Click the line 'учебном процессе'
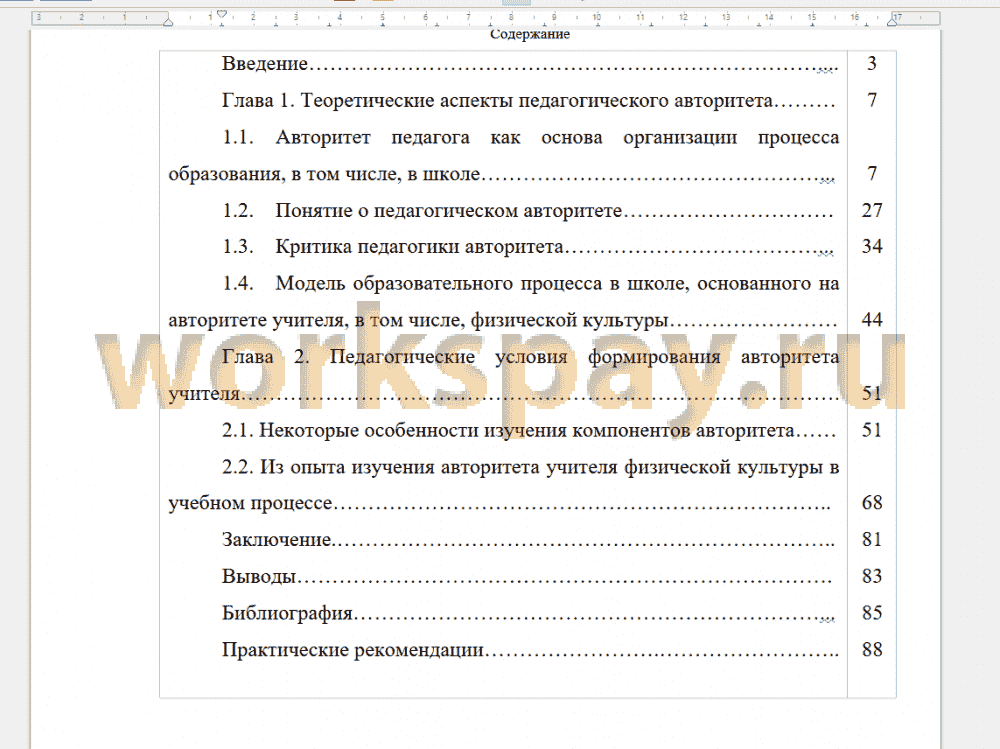This screenshot has height=749, width=1000. (499, 503)
